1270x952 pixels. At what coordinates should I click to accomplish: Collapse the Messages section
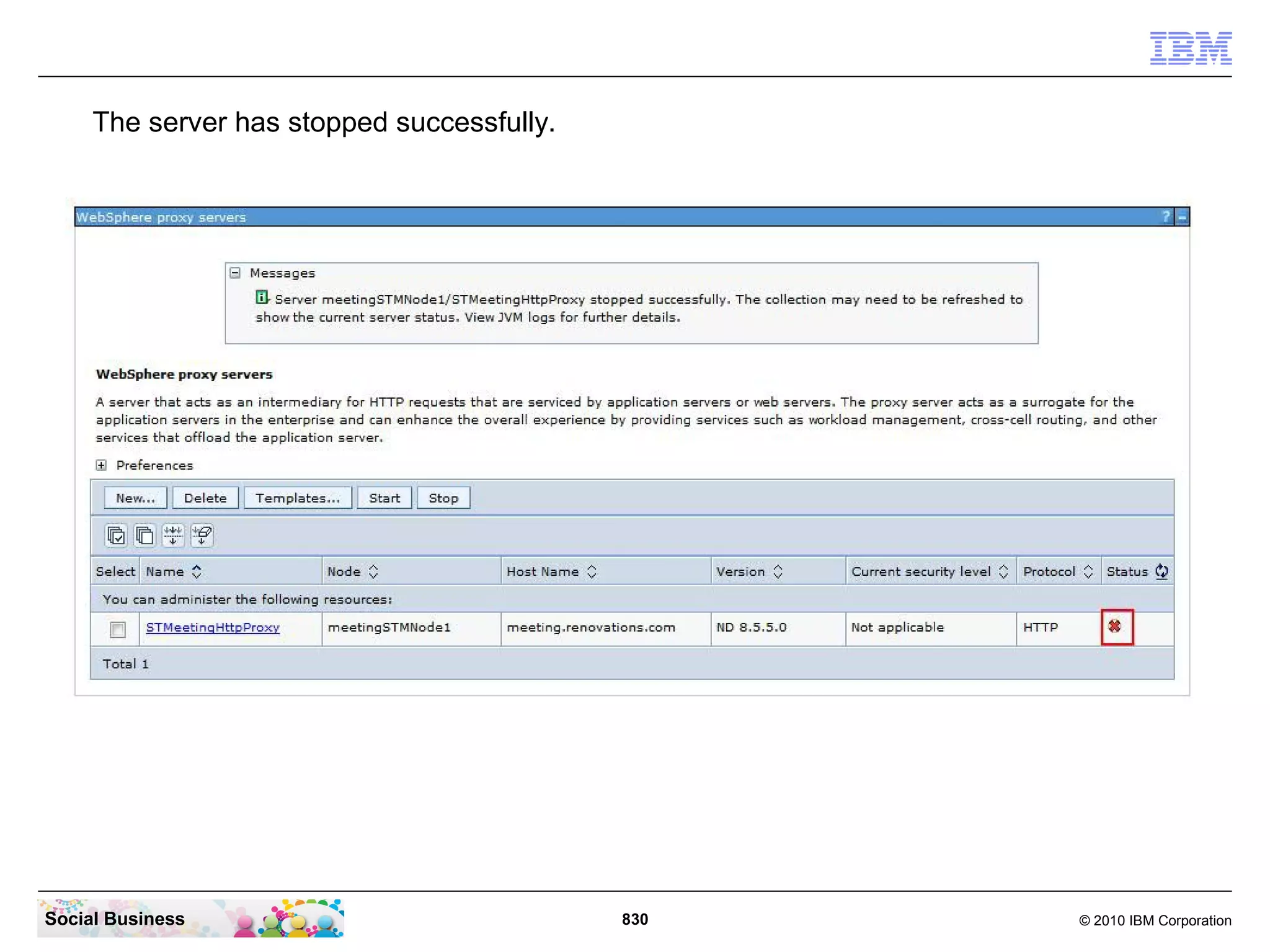(235, 273)
